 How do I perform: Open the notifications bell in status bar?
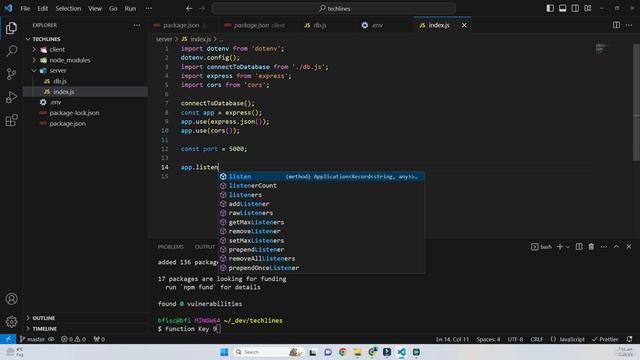(629, 339)
